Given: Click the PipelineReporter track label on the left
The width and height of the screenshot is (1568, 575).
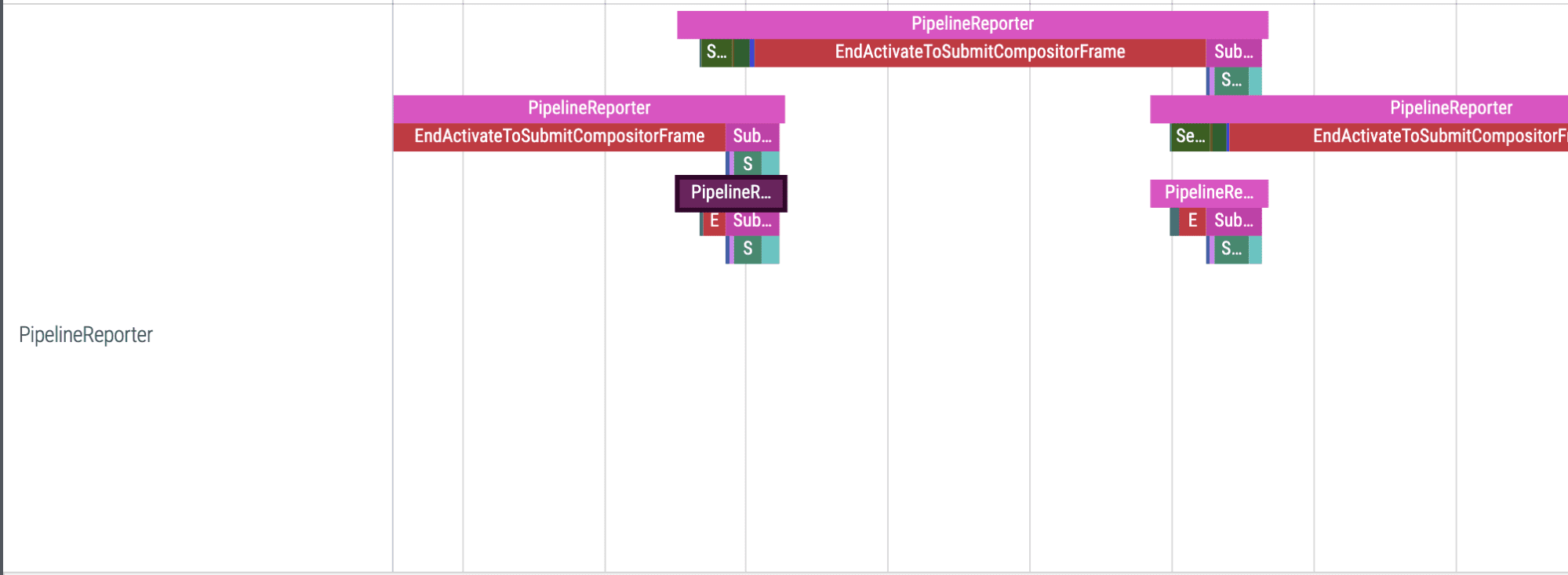Looking at the screenshot, I should tap(85, 335).
